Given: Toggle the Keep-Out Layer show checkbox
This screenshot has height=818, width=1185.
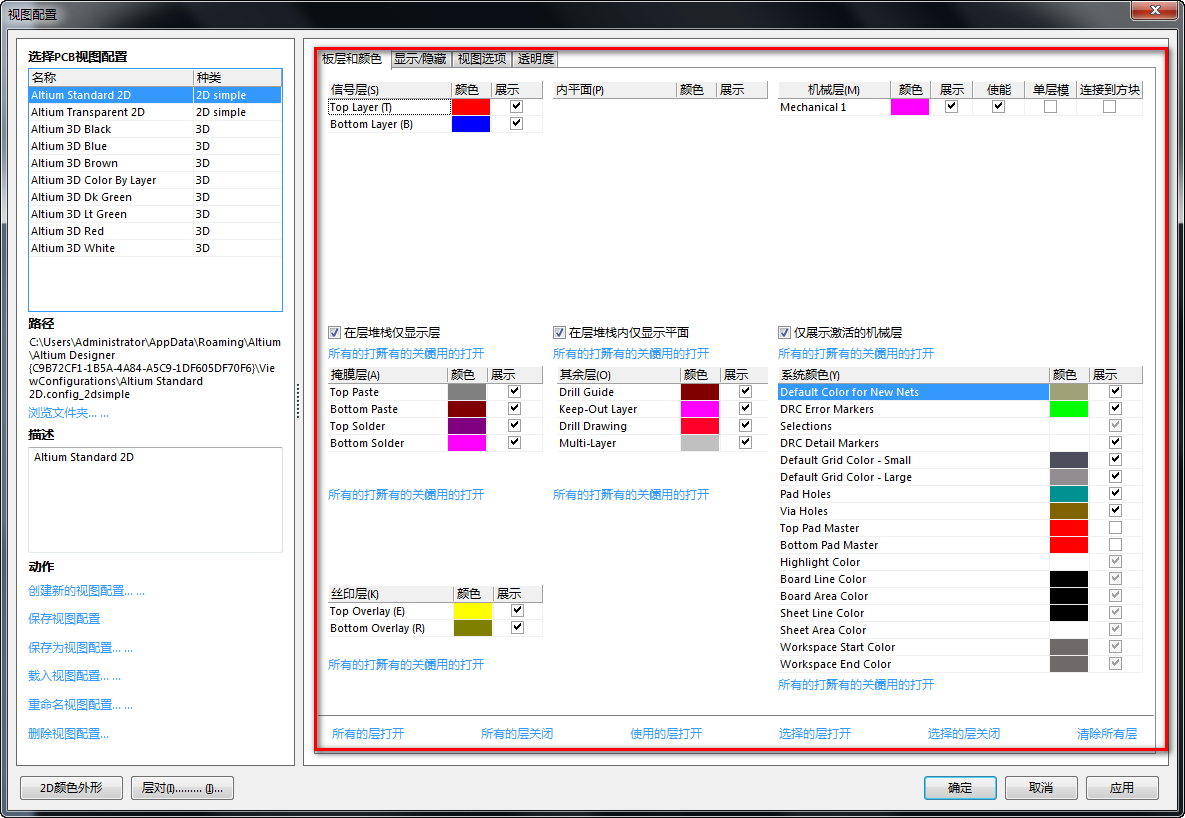Looking at the screenshot, I should tap(745, 408).
